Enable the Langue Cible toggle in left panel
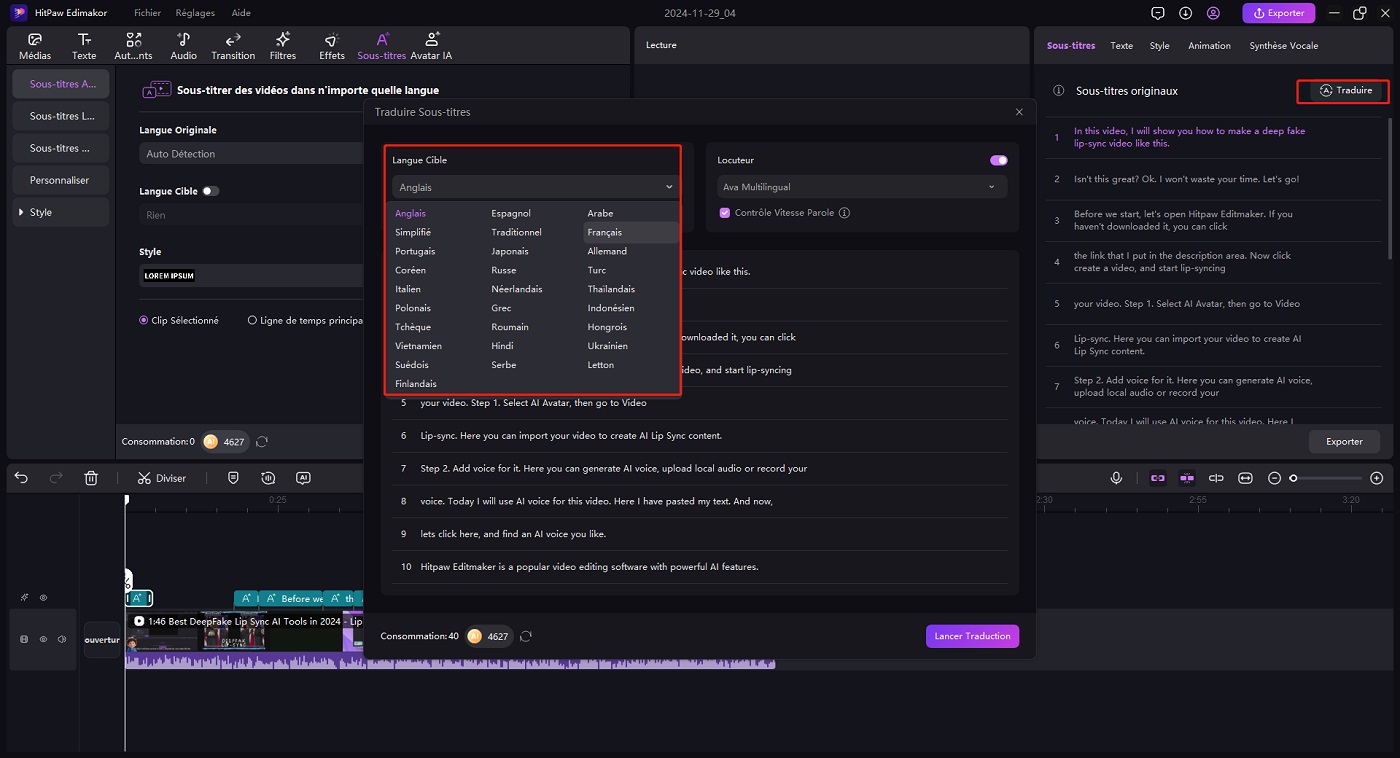The height and width of the screenshot is (758, 1400). pos(211,191)
